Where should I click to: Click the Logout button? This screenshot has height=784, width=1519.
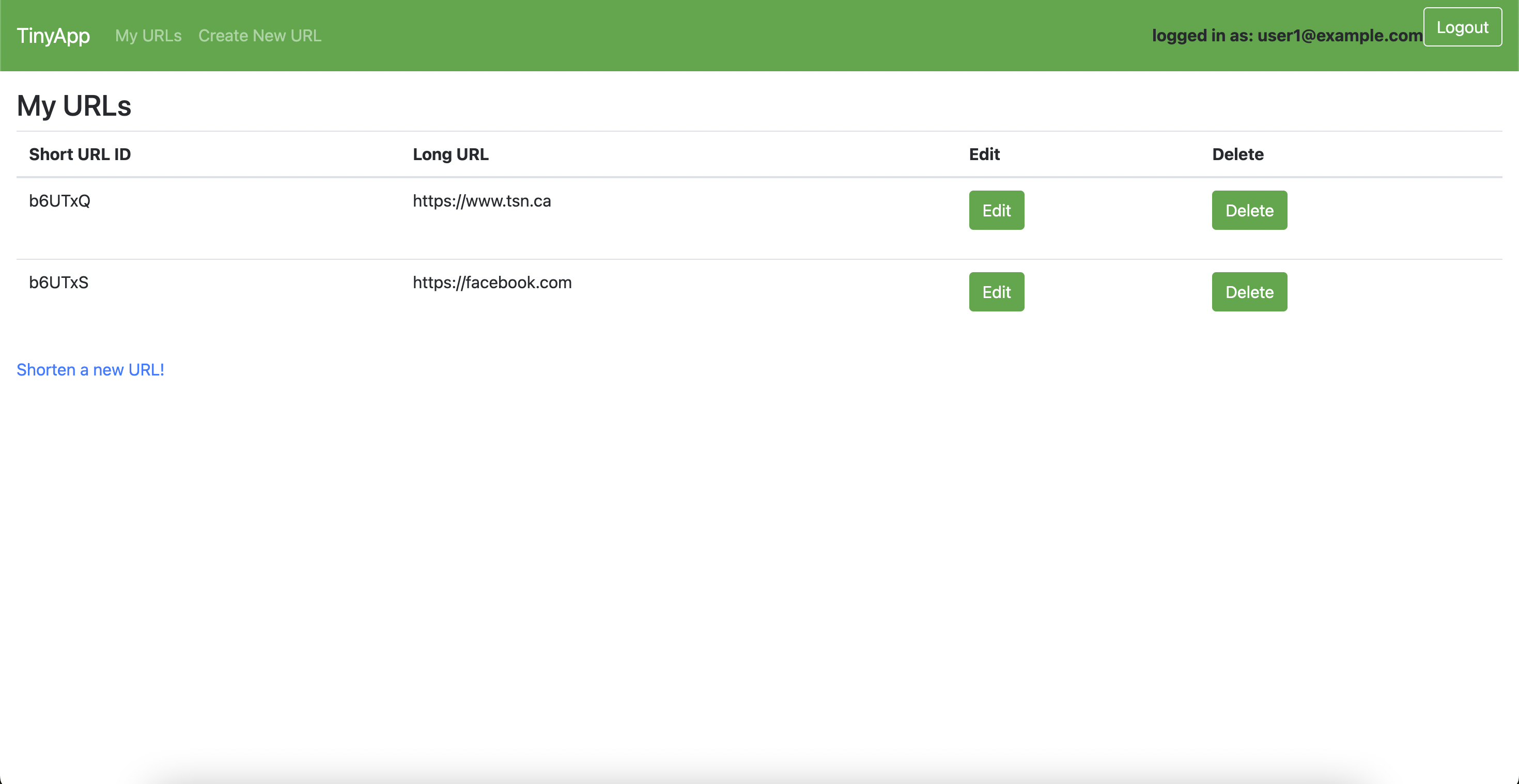click(x=1462, y=26)
